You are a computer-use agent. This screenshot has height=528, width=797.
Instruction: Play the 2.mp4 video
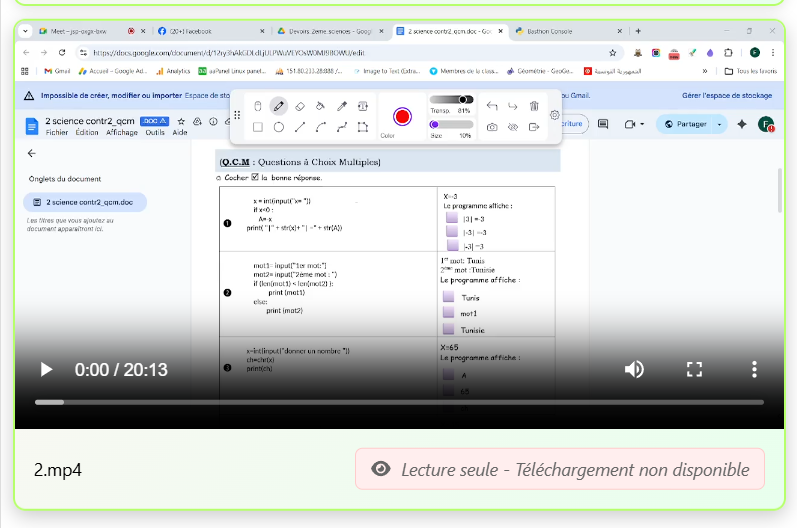(46, 369)
